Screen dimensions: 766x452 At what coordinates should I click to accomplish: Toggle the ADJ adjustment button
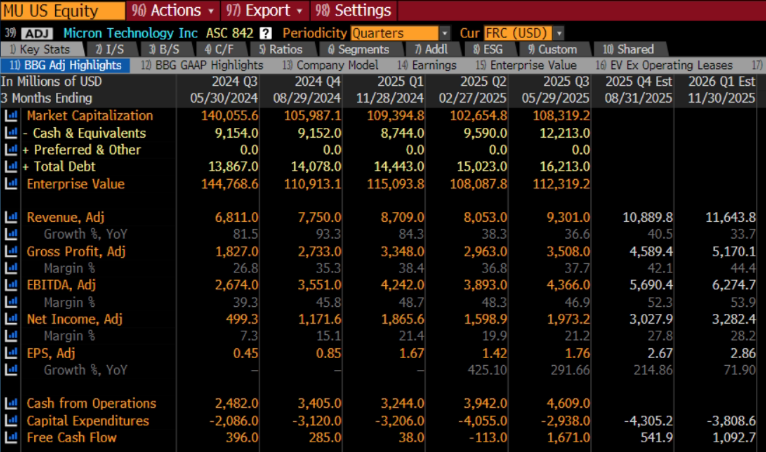click(x=38, y=33)
